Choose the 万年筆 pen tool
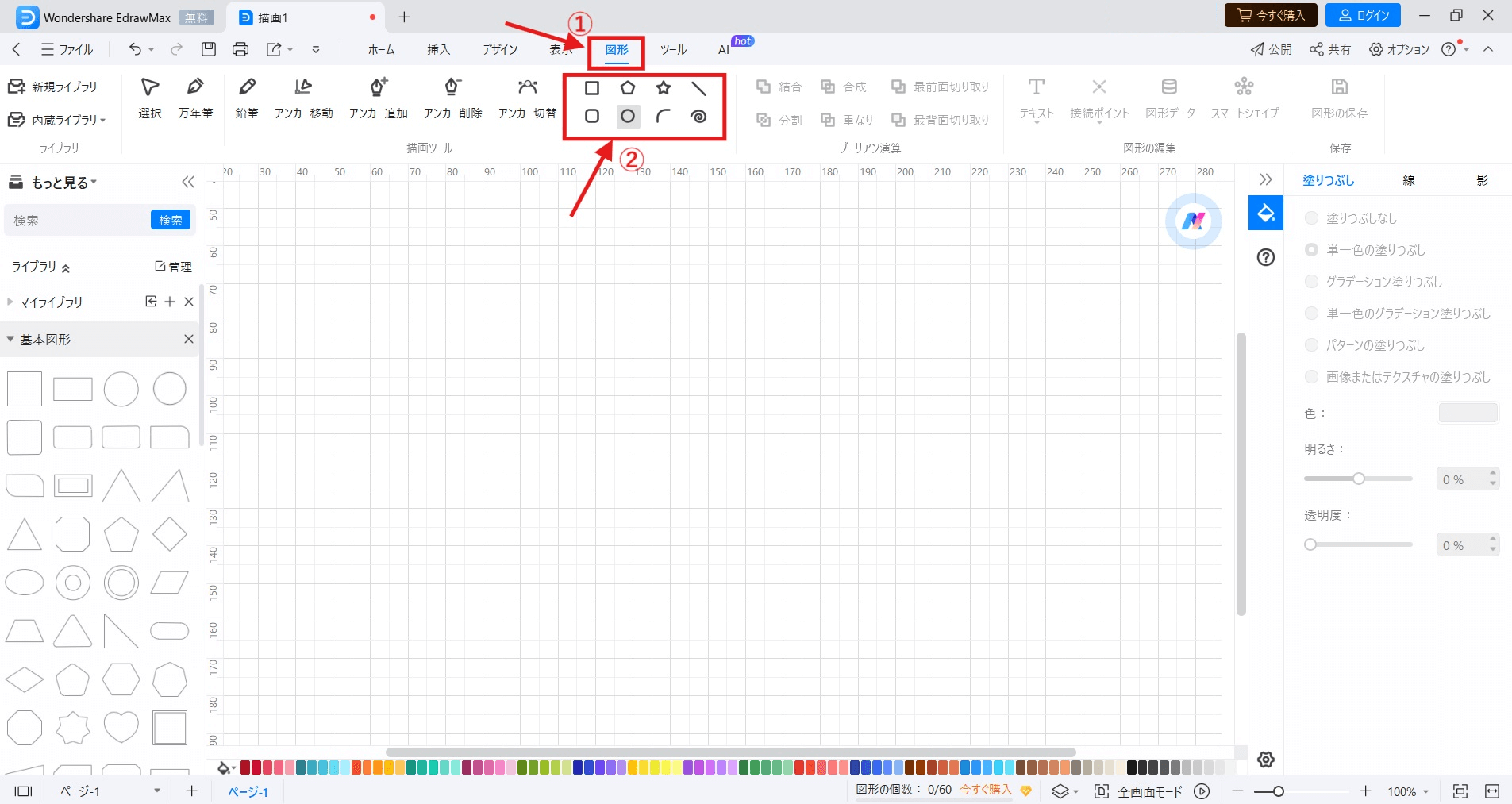Viewport: 1512px width, 804px height. point(195,98)
